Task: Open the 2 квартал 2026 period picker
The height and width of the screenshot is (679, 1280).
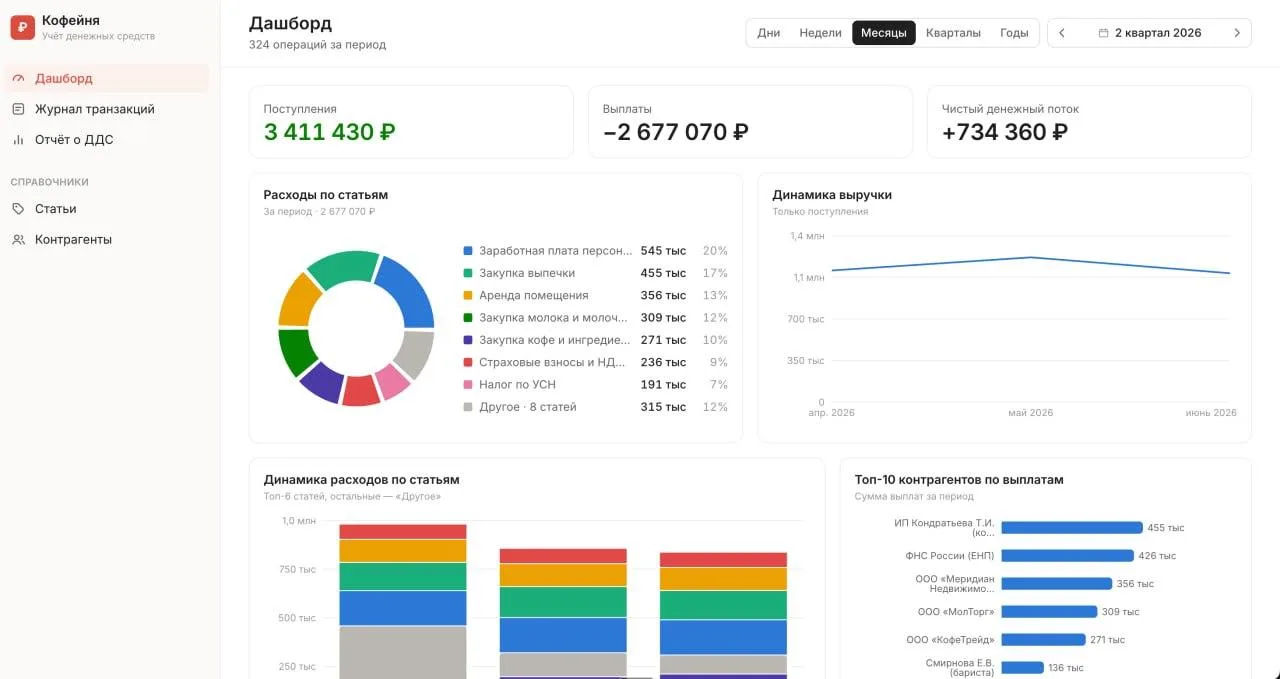Action: 1150,33
